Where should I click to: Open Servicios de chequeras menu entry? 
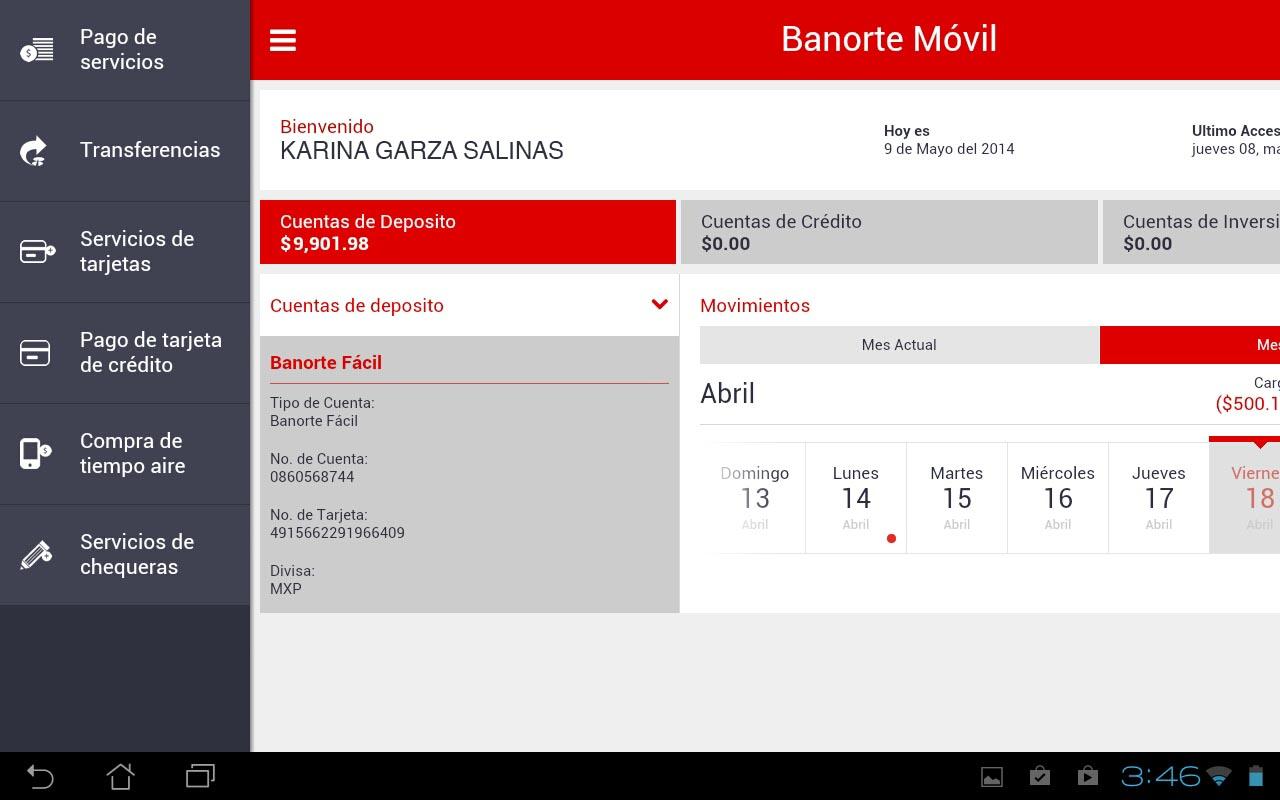[125, 555]
